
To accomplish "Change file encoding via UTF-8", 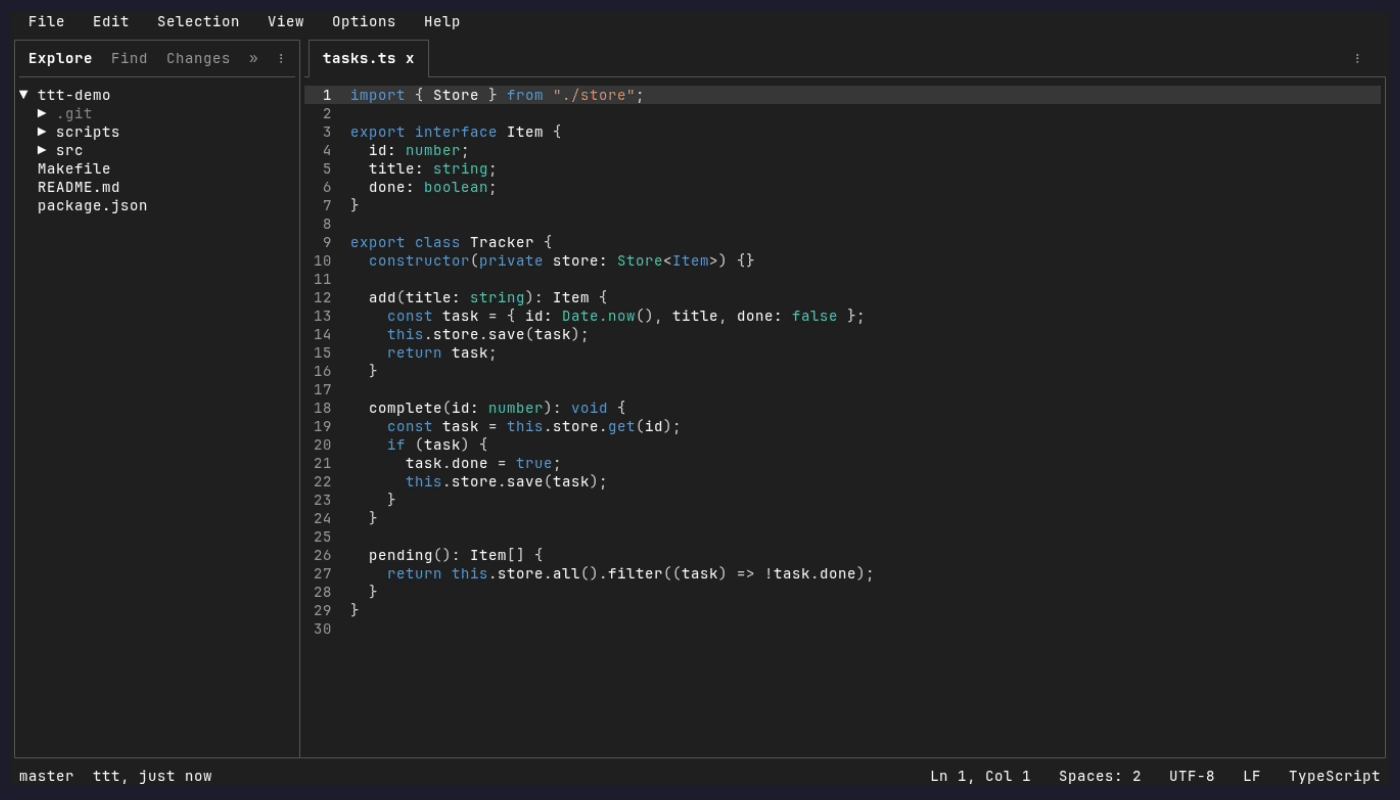I will click(x=1192, y=776).
